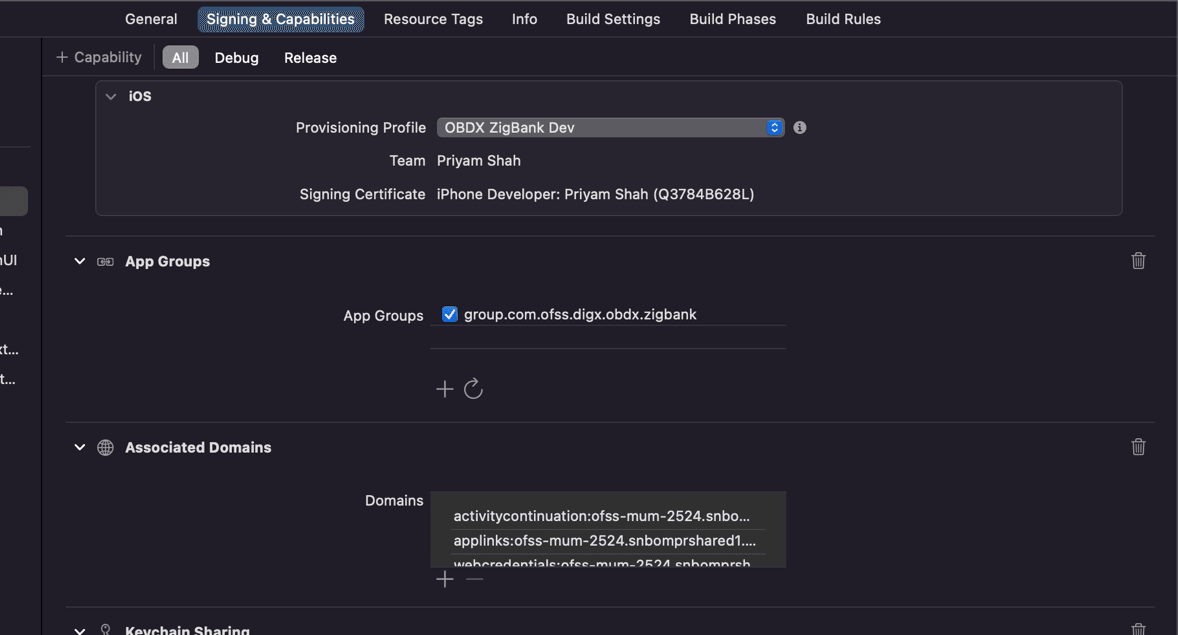
Task: Open the Provisioning Profile dropdown
Action: (x=610, y=128)
